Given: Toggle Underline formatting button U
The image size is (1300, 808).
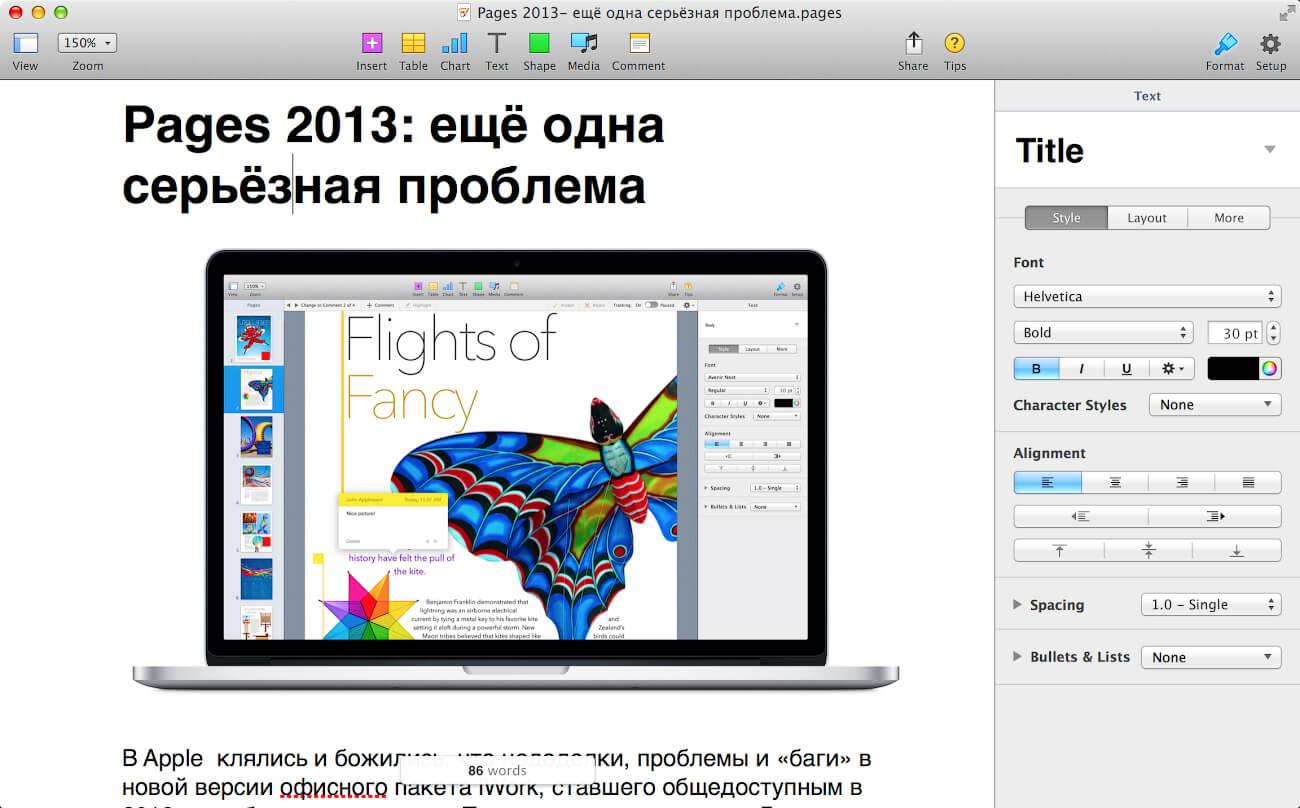Looking at the screenshot, I should coord(1126,369).
